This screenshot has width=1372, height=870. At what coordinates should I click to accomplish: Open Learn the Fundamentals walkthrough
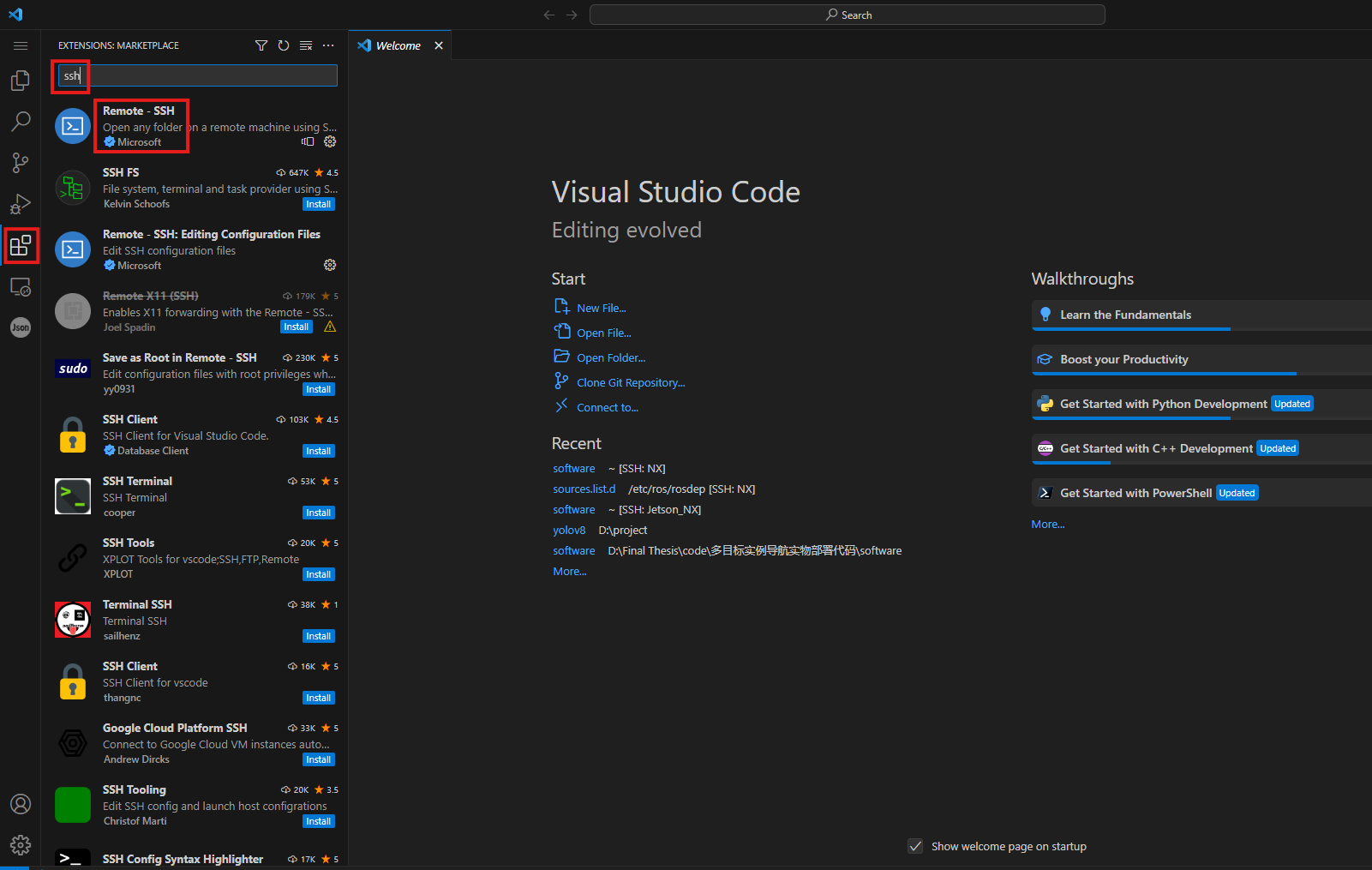[x=1201, y=315]
